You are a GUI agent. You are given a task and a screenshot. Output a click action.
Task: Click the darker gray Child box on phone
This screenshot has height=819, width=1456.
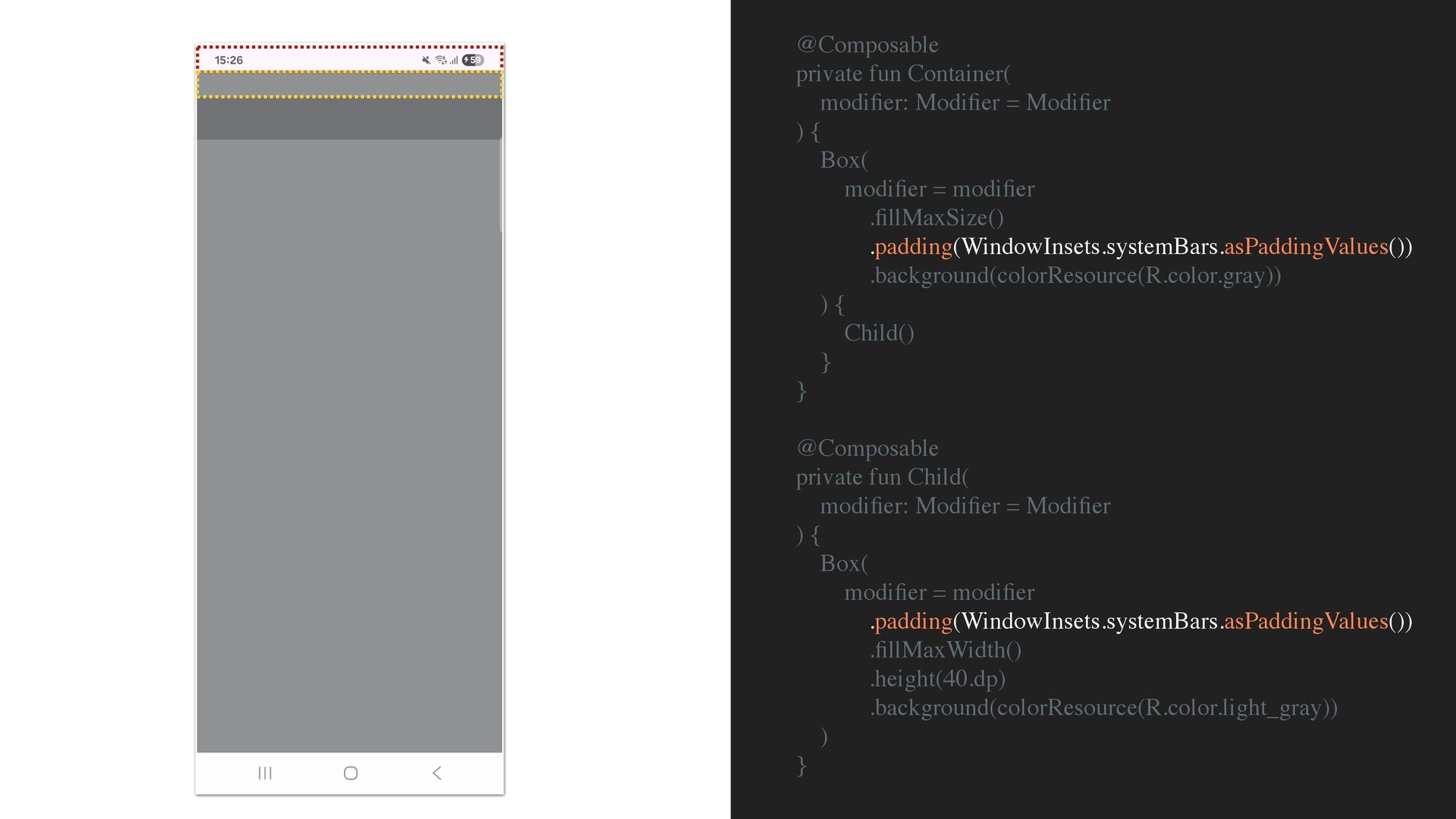pos(350,118)
